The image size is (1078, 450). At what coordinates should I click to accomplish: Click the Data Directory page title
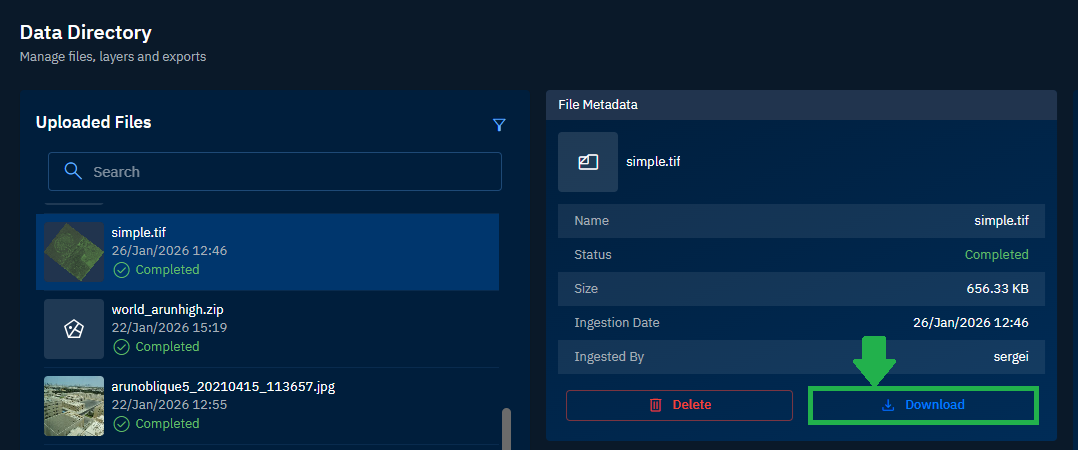point(86,32)
